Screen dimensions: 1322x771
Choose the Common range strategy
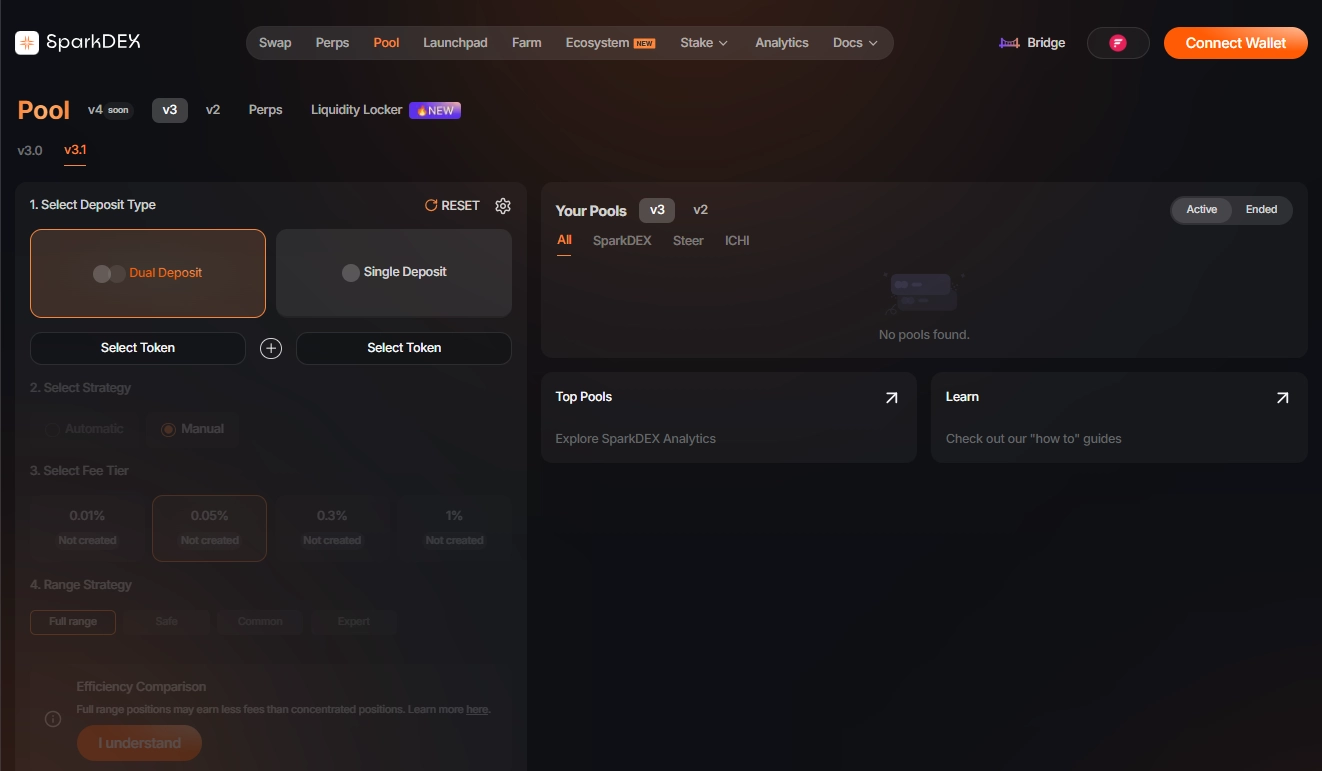260,622
